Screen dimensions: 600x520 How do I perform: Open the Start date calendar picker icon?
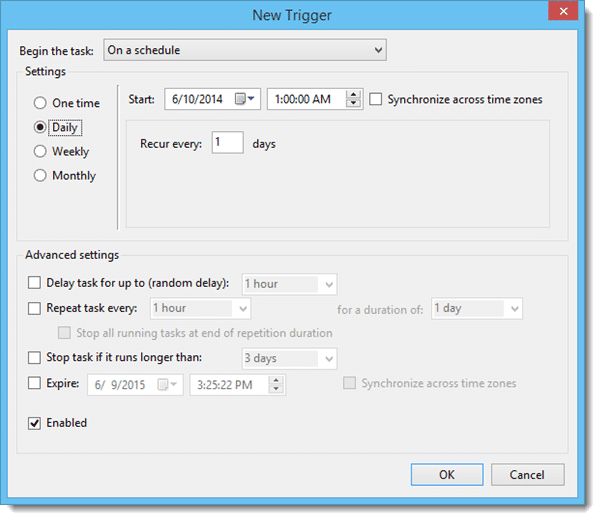point(245,99)
